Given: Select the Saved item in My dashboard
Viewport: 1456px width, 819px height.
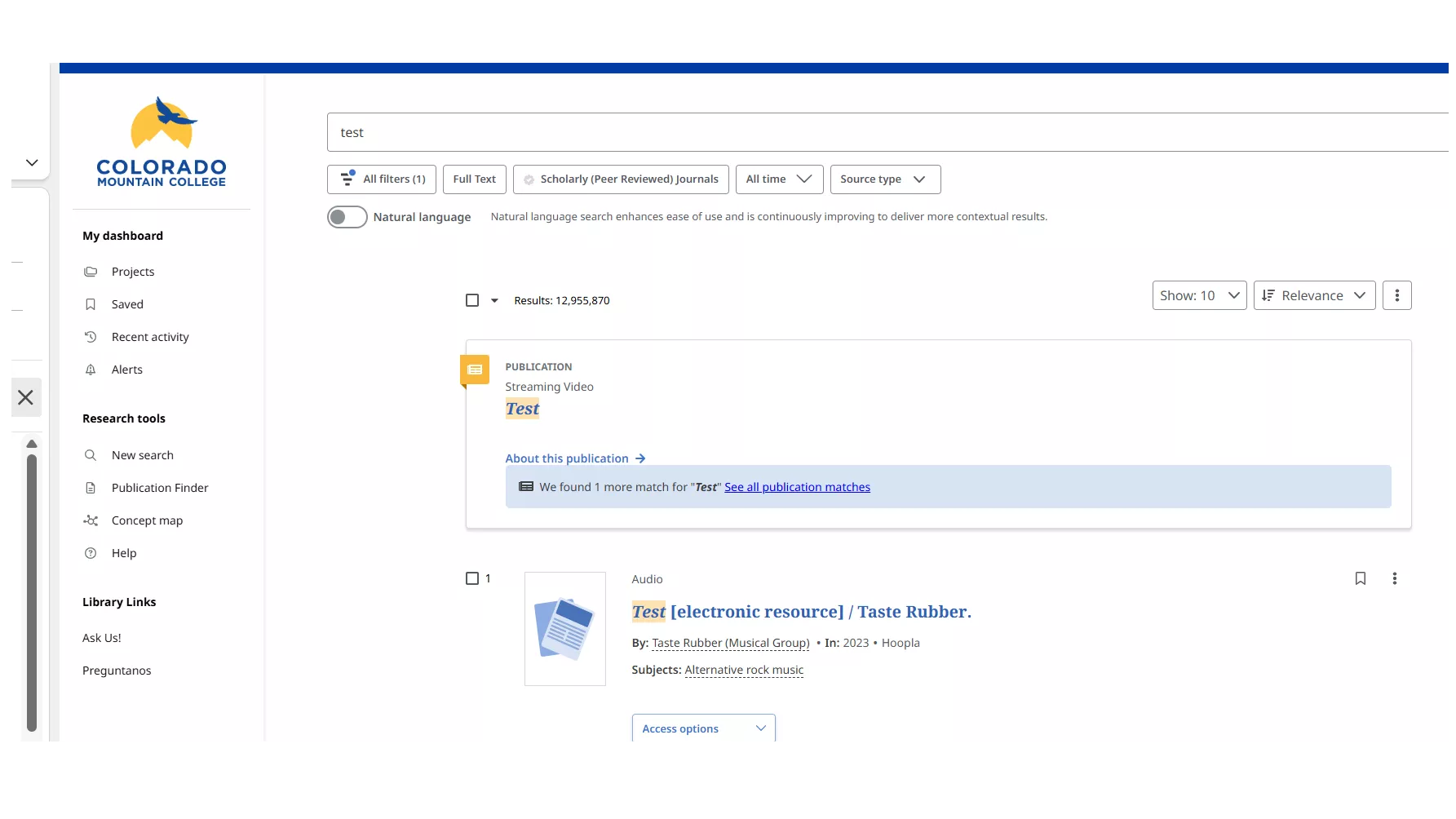Looking at the screenshot, I should [127, 304].
